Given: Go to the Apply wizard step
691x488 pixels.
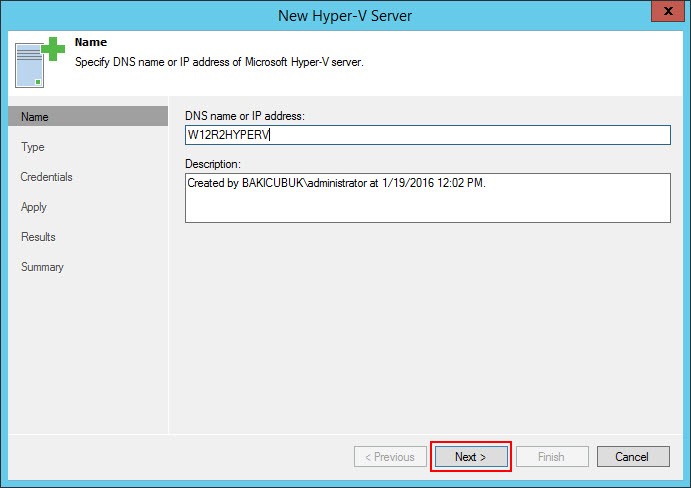Looking at the screenshot, I should pyautogui.click(x=33, y=207).
